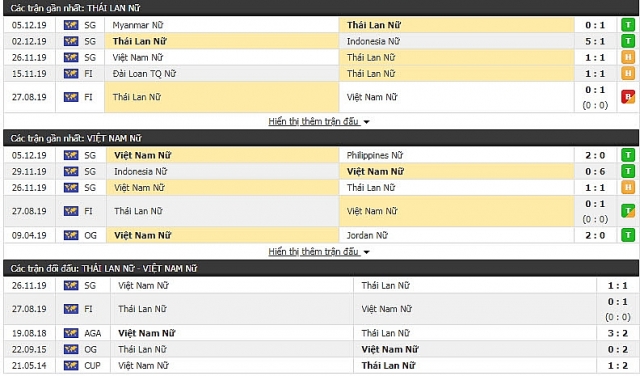Screen dimensions: 640x376
Task: Select the head-to-head Thái Lan Nữ - Việt Nam Nữ header
Action: tap(321, 268)
